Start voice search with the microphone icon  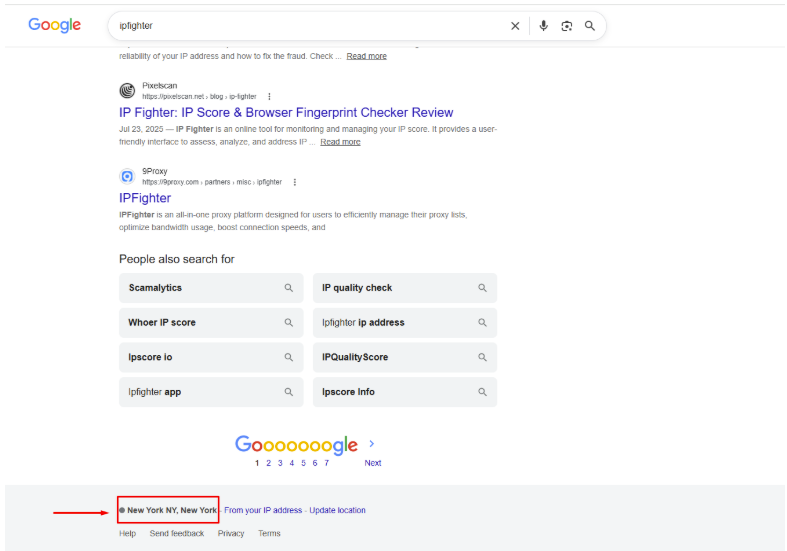click(x=543, y=26)
